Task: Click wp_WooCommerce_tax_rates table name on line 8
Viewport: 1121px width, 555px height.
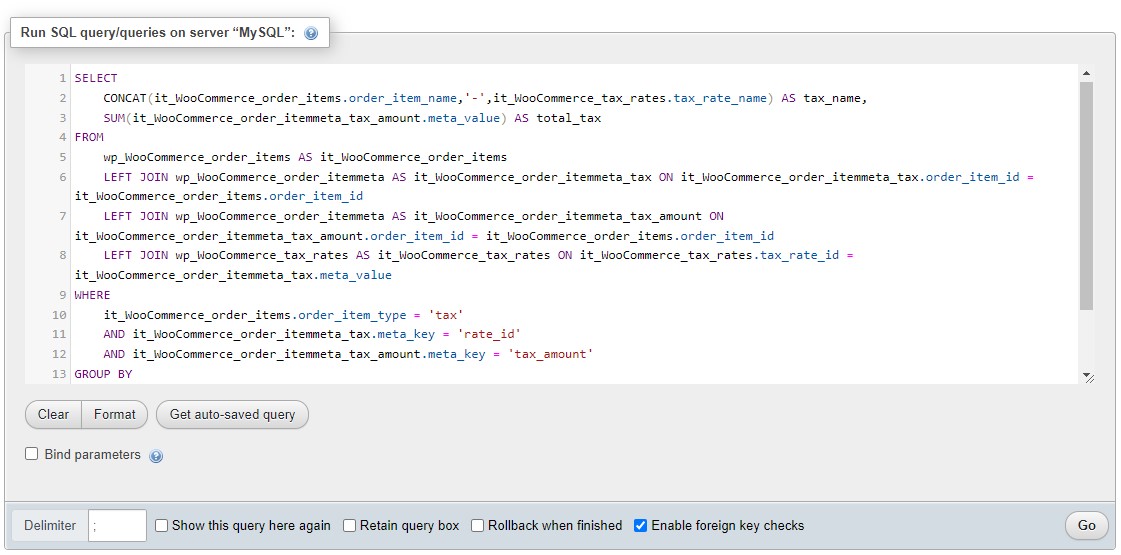Action: click(x=262, y=255)
